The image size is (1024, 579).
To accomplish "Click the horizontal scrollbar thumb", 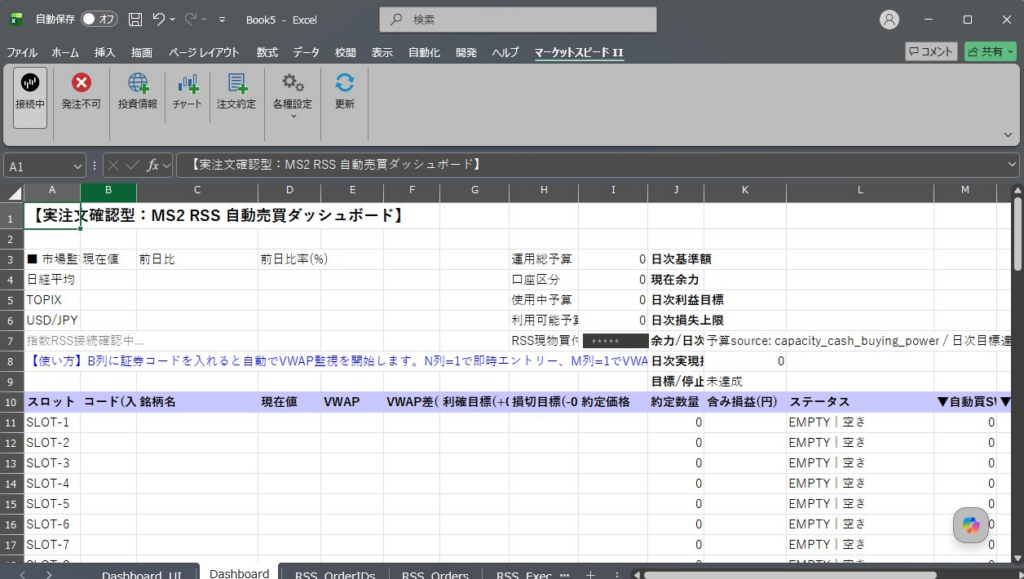I will pos(790,575).
